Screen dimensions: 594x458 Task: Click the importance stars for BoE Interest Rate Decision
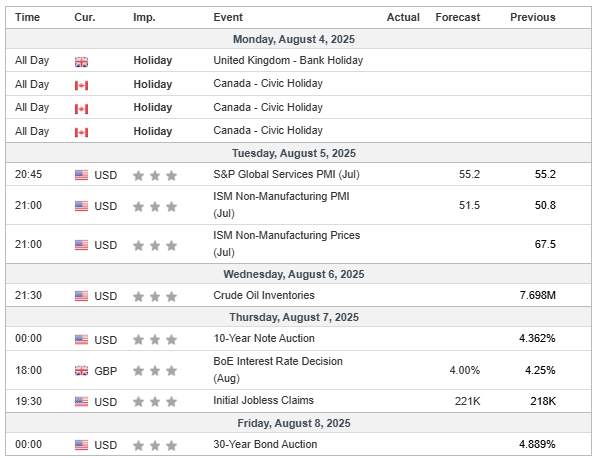(155, 370)
